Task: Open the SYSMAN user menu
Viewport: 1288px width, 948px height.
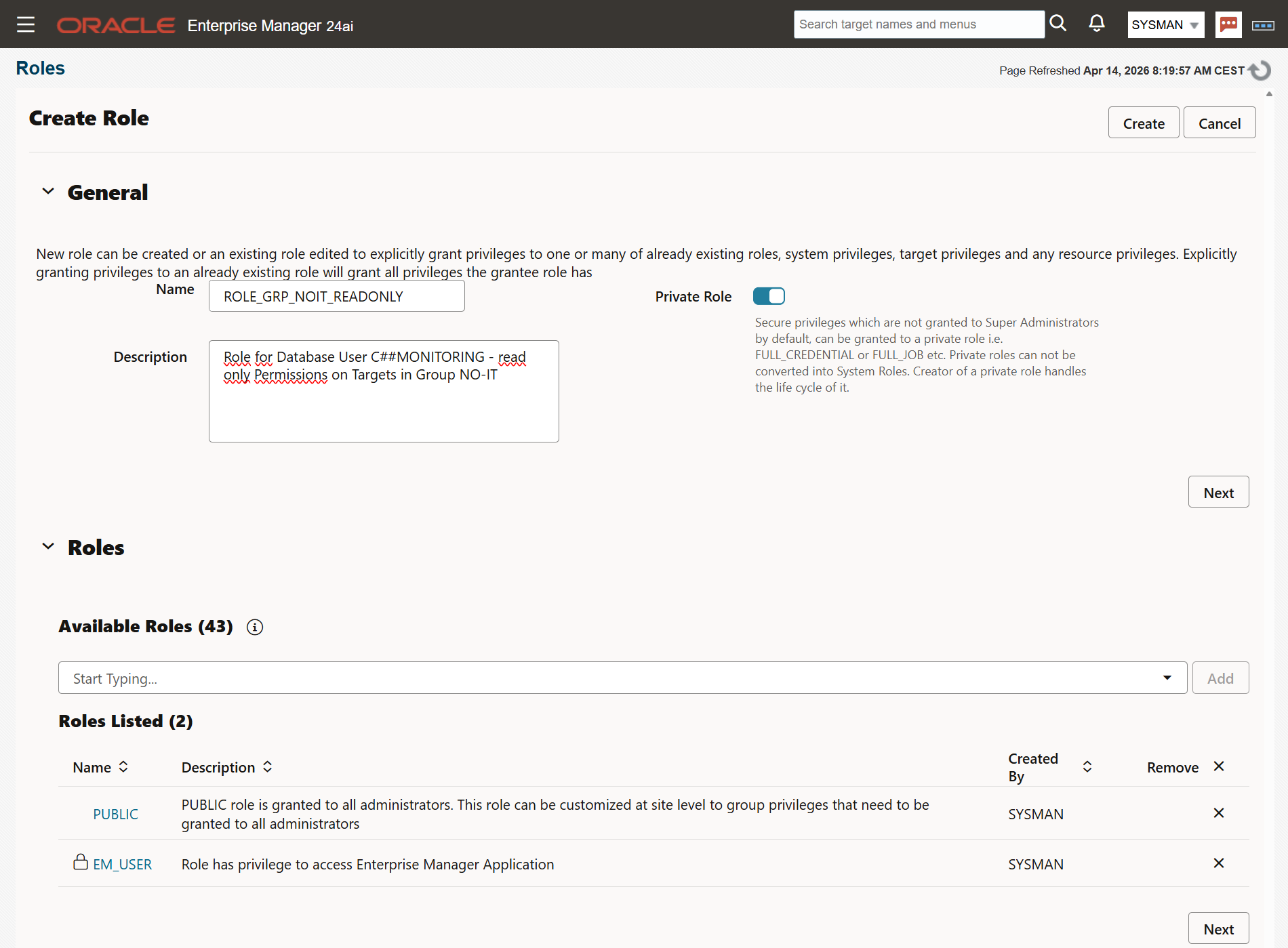Action: pyautogui.click(x=1165, y=24)
